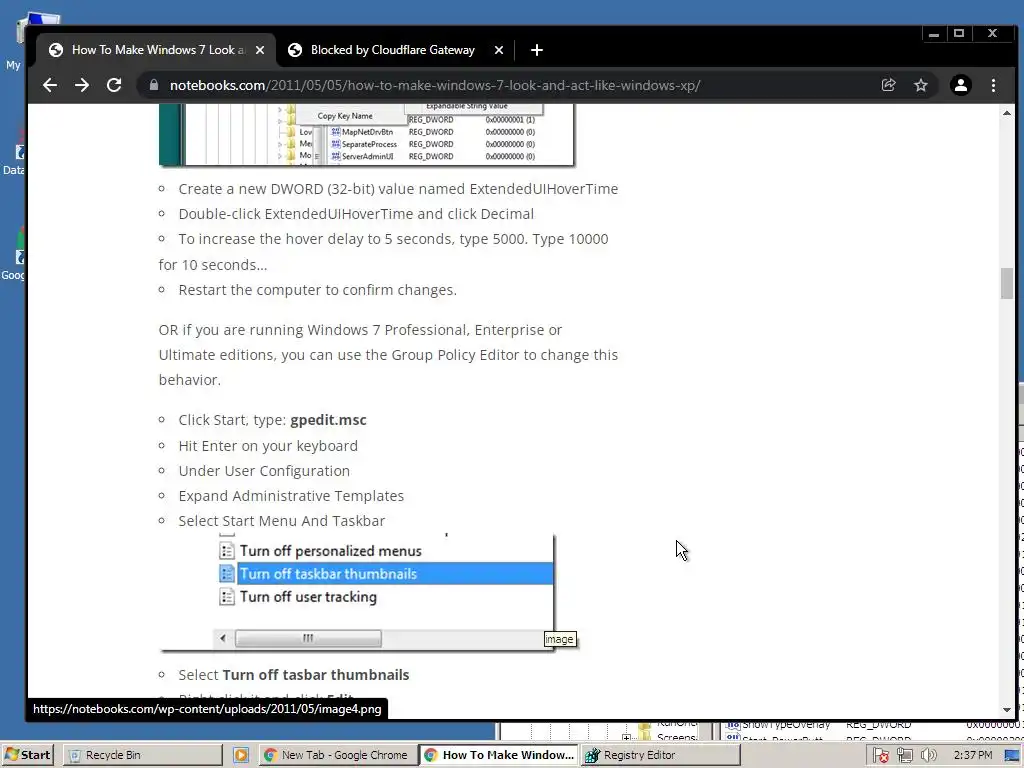Click 'Expand Administrative Templates' line
The height and width of the screenshot is (768, 1024).
tap(291, 496)
